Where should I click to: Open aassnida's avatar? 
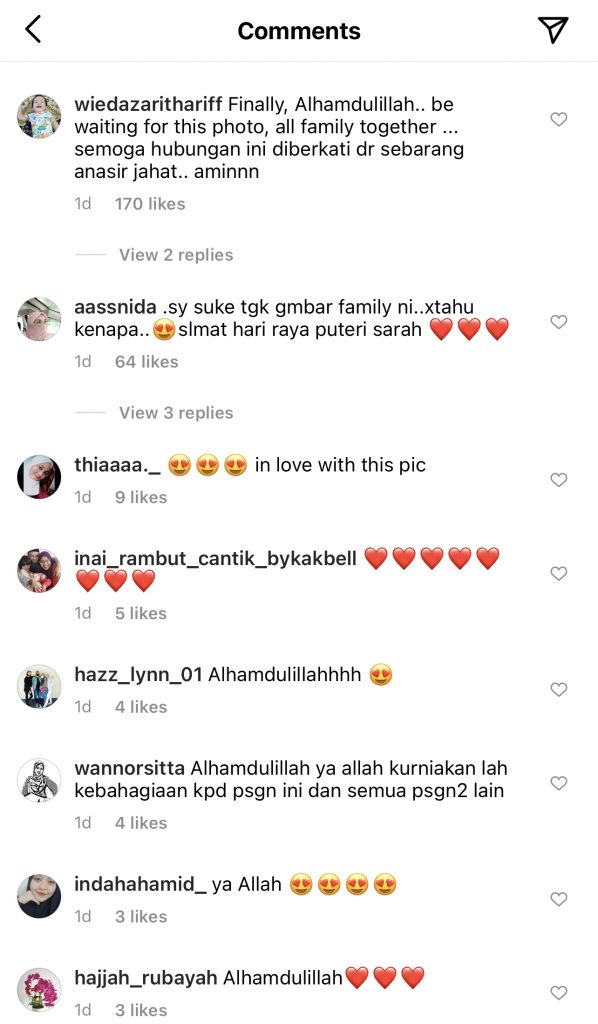(x=39, y=319)
